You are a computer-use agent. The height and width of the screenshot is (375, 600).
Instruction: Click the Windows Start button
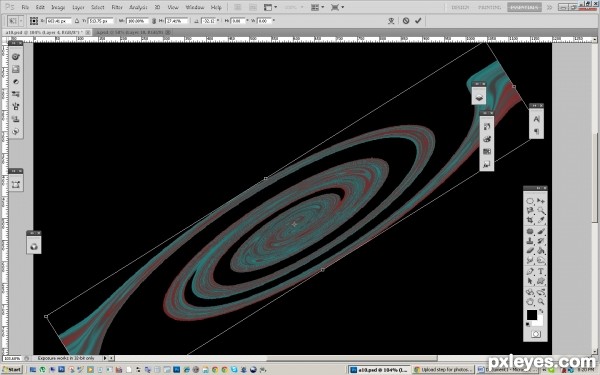click(x=12, y=370)
